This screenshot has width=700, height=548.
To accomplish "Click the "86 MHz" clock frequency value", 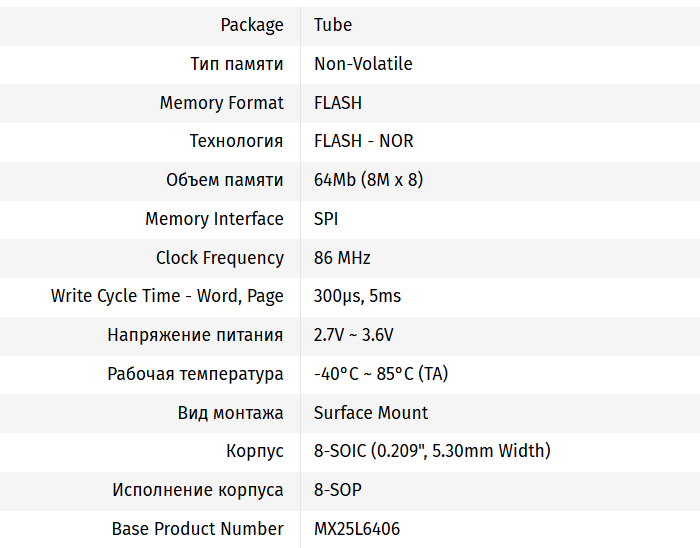I will 342,258.
